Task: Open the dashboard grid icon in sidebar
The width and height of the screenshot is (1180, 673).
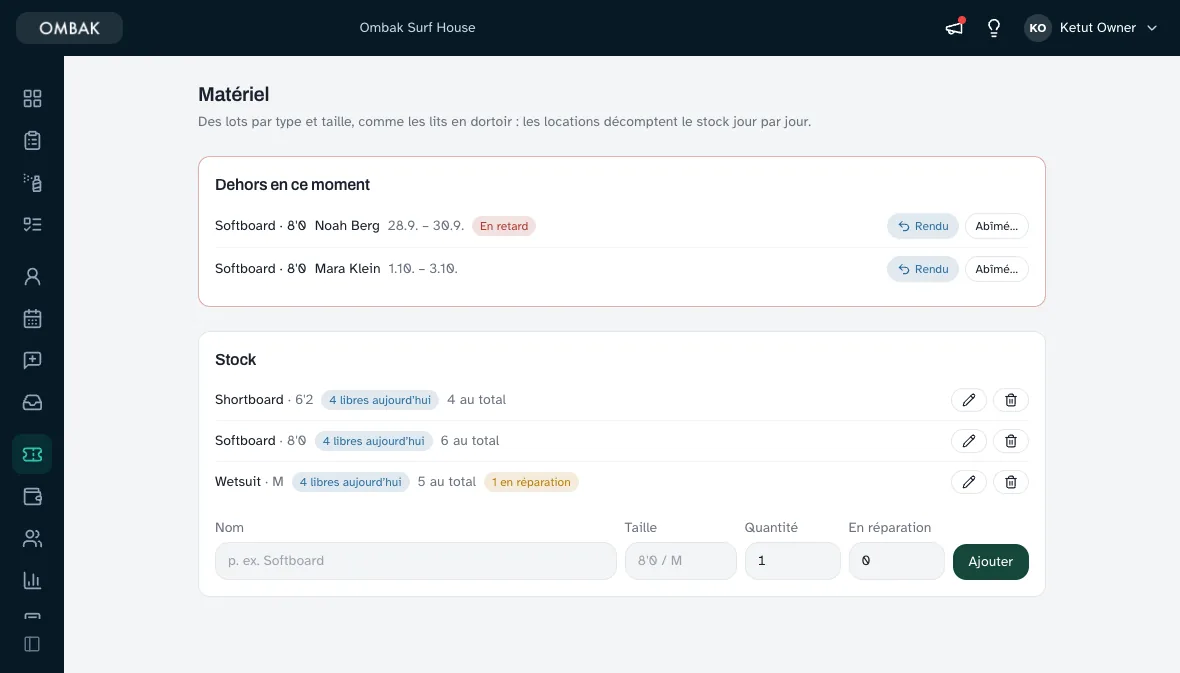Action: click(32, 99)
